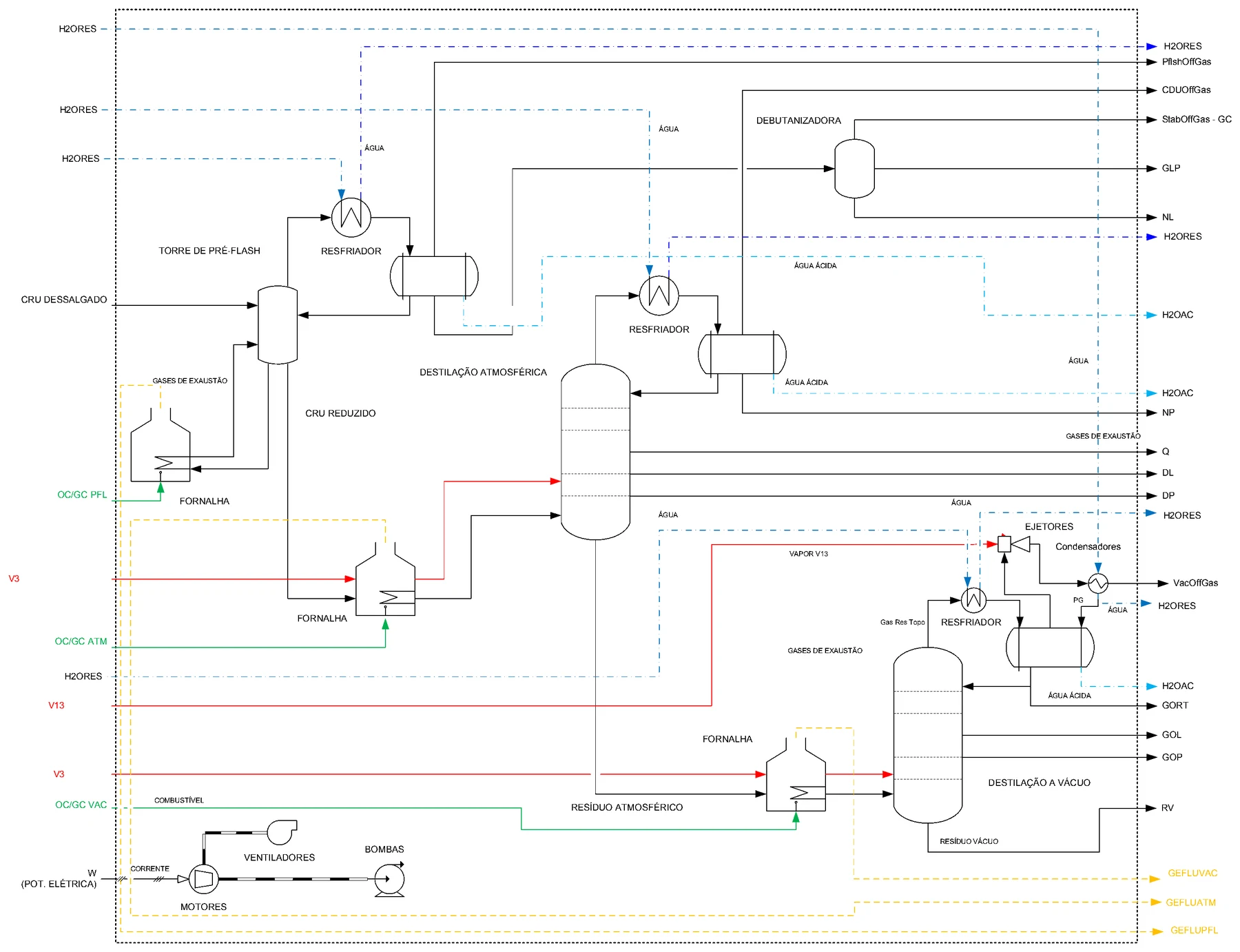Image resolution: width=1240 pixels, height=952 pixels.
Task: Select the OC/GC VAC fuel label
Action: (x=81, y=805)
